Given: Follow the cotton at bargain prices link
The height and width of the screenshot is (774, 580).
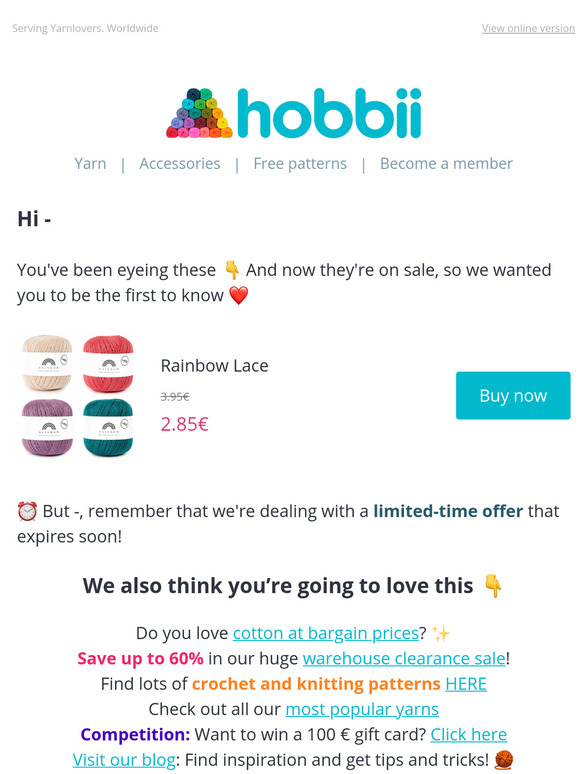Looking at the screenshot, I should [326, 633].
